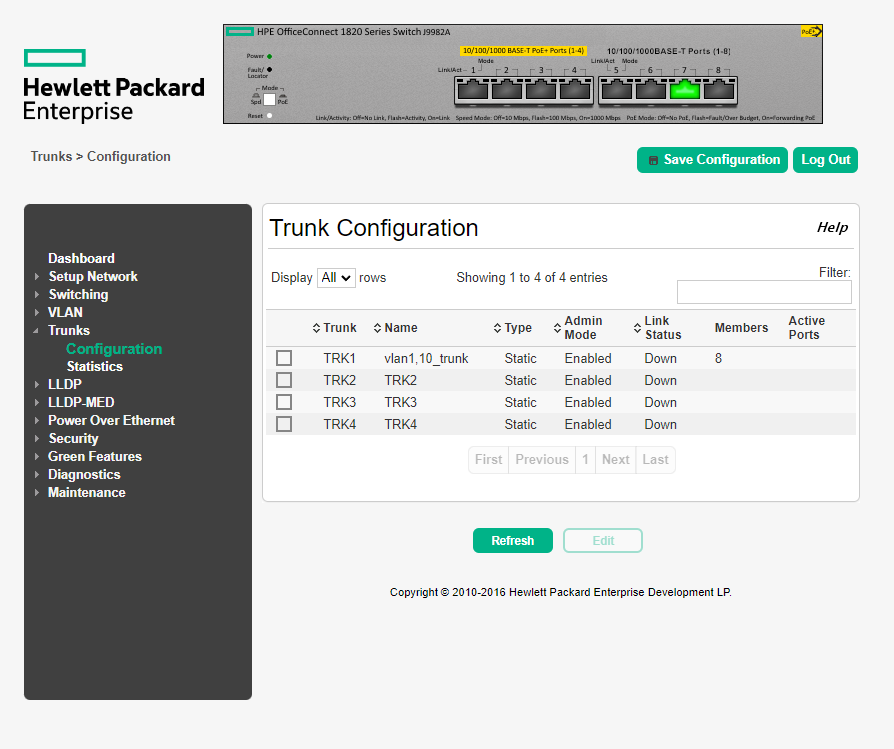Sort table by Admin Mode arrows
The width and height of the screenshot is (894, 749).
(x=558, y=328)
